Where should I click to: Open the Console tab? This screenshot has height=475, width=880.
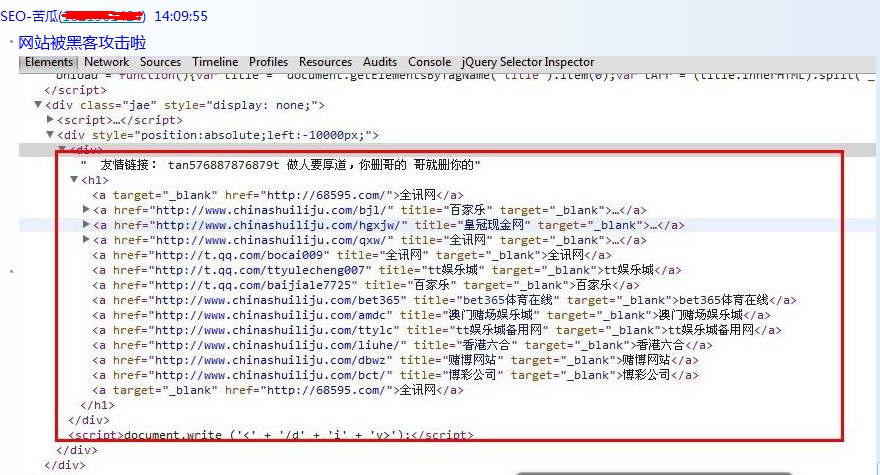(x=429, y=62)
